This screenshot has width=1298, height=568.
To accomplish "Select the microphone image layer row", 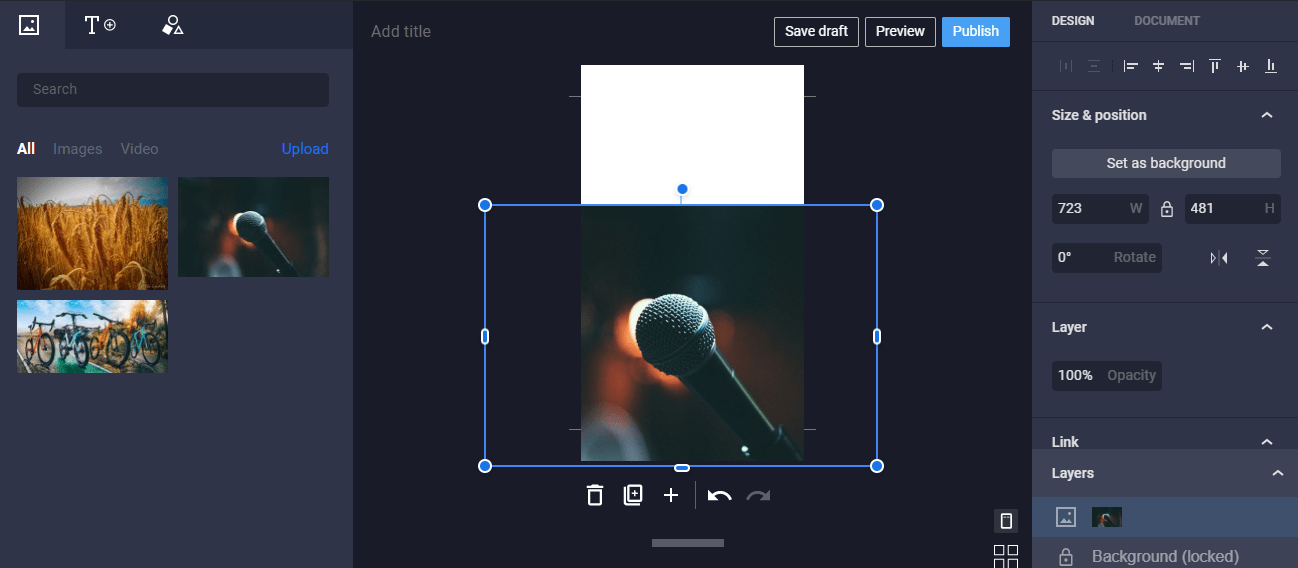I will click(x=1165, y=517).
